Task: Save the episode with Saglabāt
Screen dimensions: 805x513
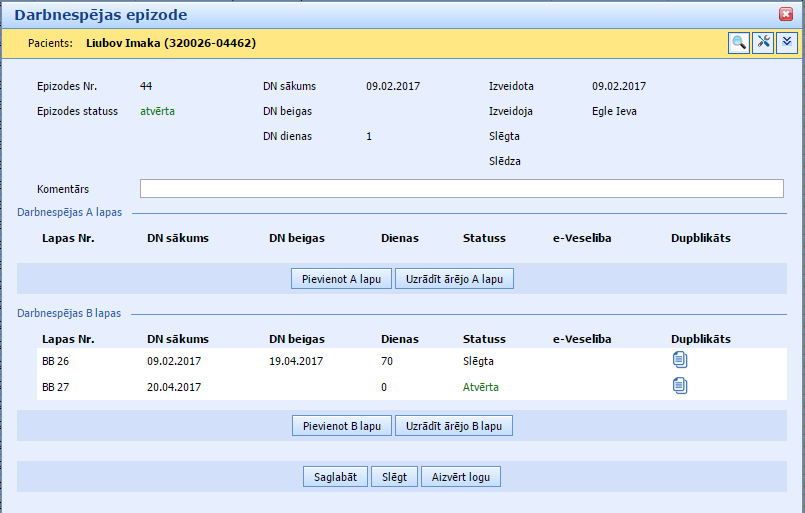Action: click(336, 477)
